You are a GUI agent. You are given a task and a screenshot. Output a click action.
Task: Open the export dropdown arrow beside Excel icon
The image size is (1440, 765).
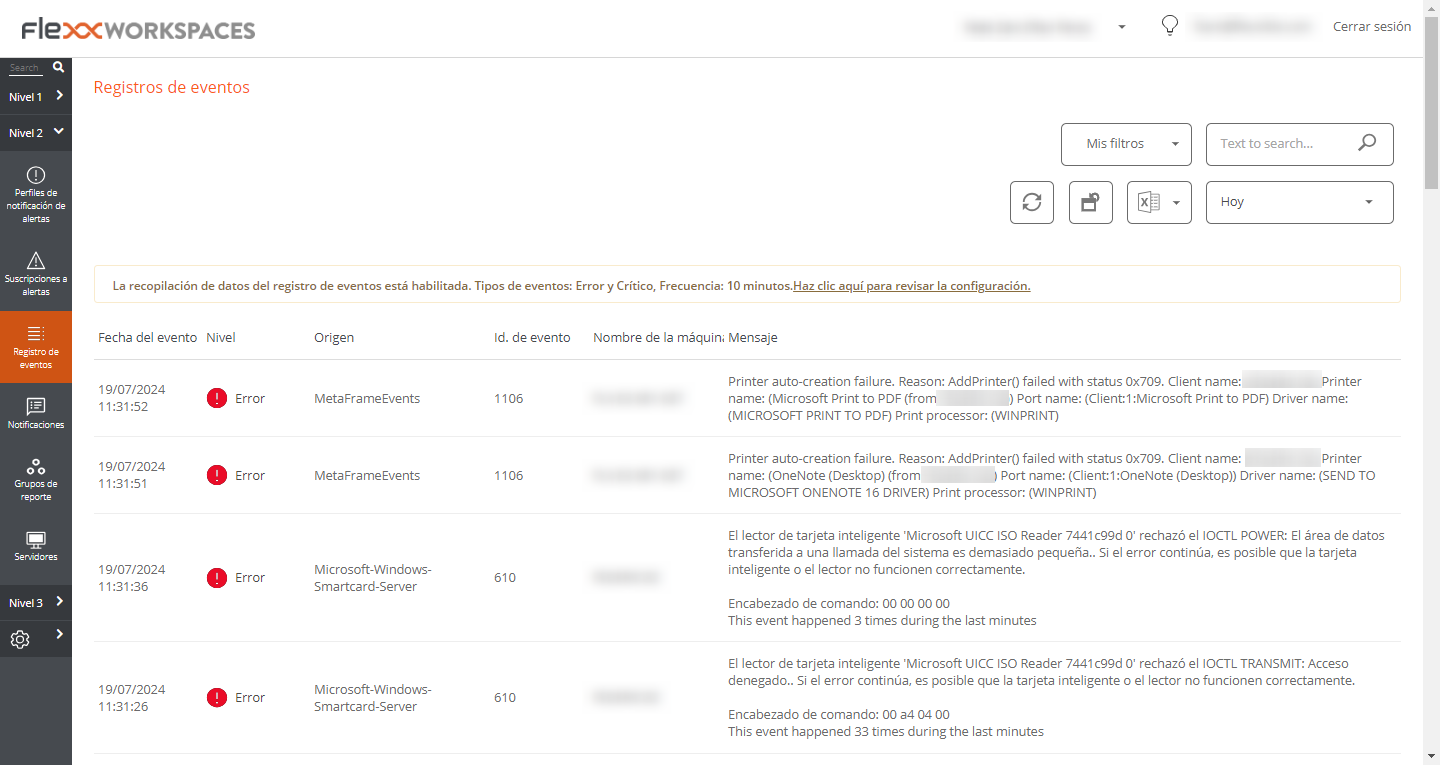click(1177, 202)
